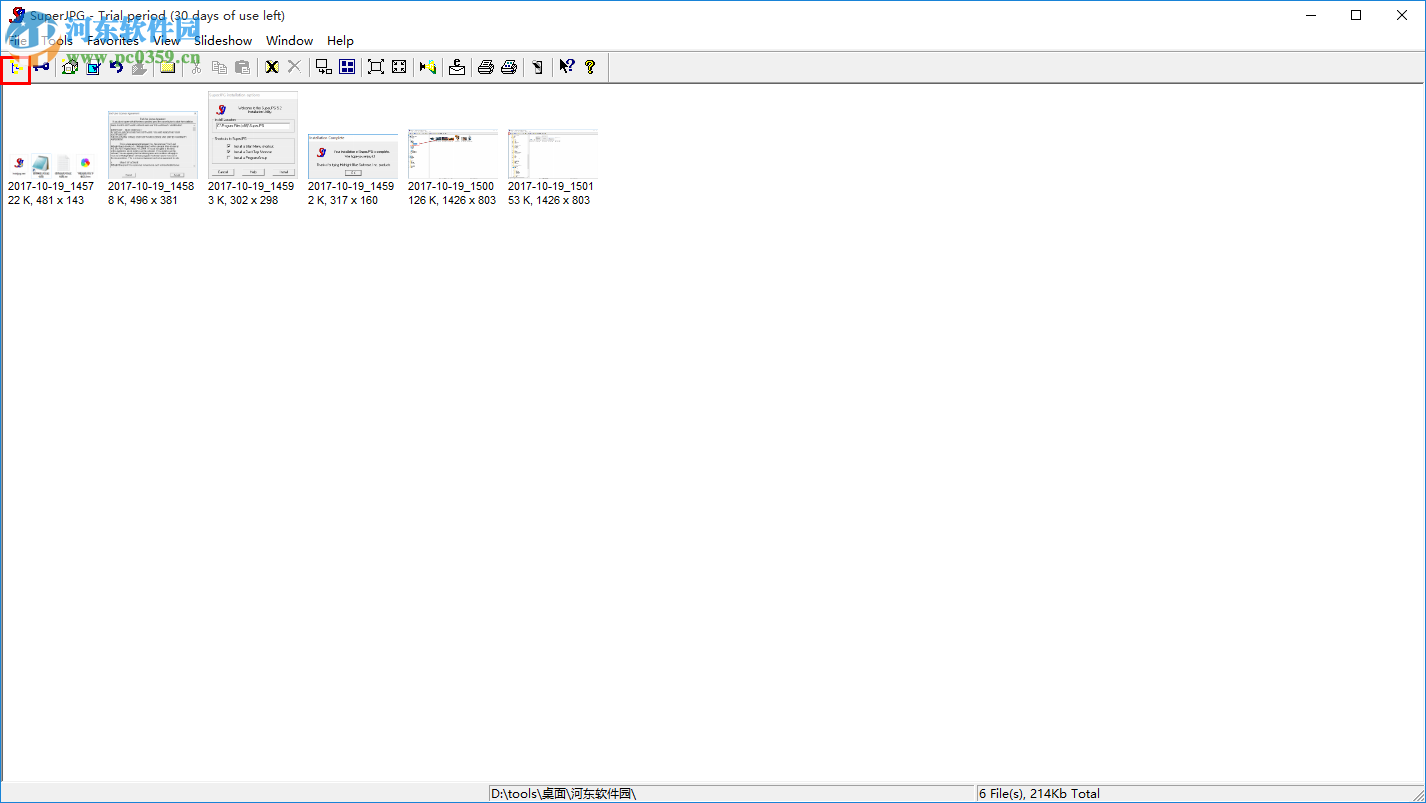This screenshot has height=803, width=1426.
Task: Select thumbnail 2017-10-19_1500
Action: (452, 154)
